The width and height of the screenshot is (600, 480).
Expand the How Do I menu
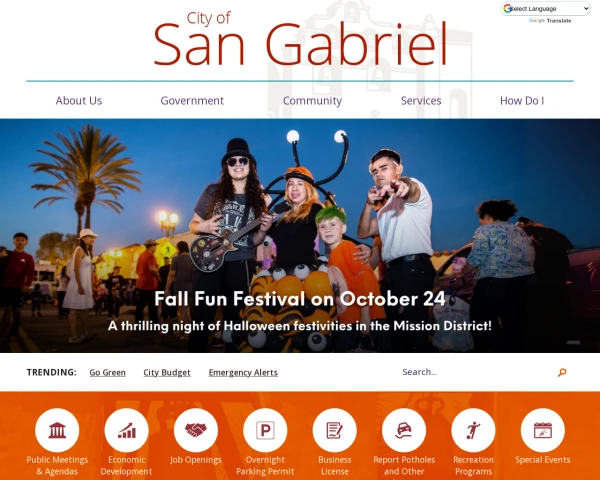point(522,101)
